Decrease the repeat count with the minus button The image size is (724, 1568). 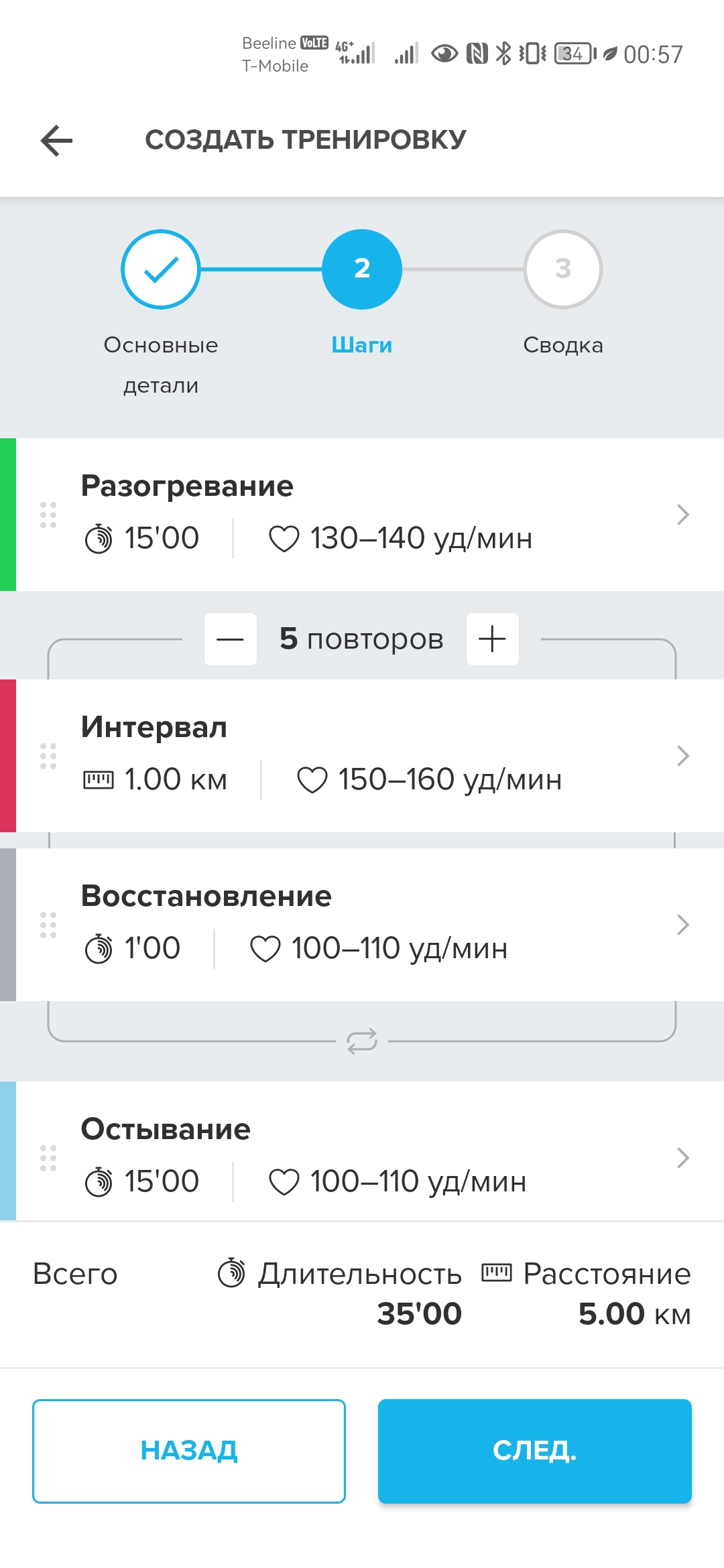point(231,639)
